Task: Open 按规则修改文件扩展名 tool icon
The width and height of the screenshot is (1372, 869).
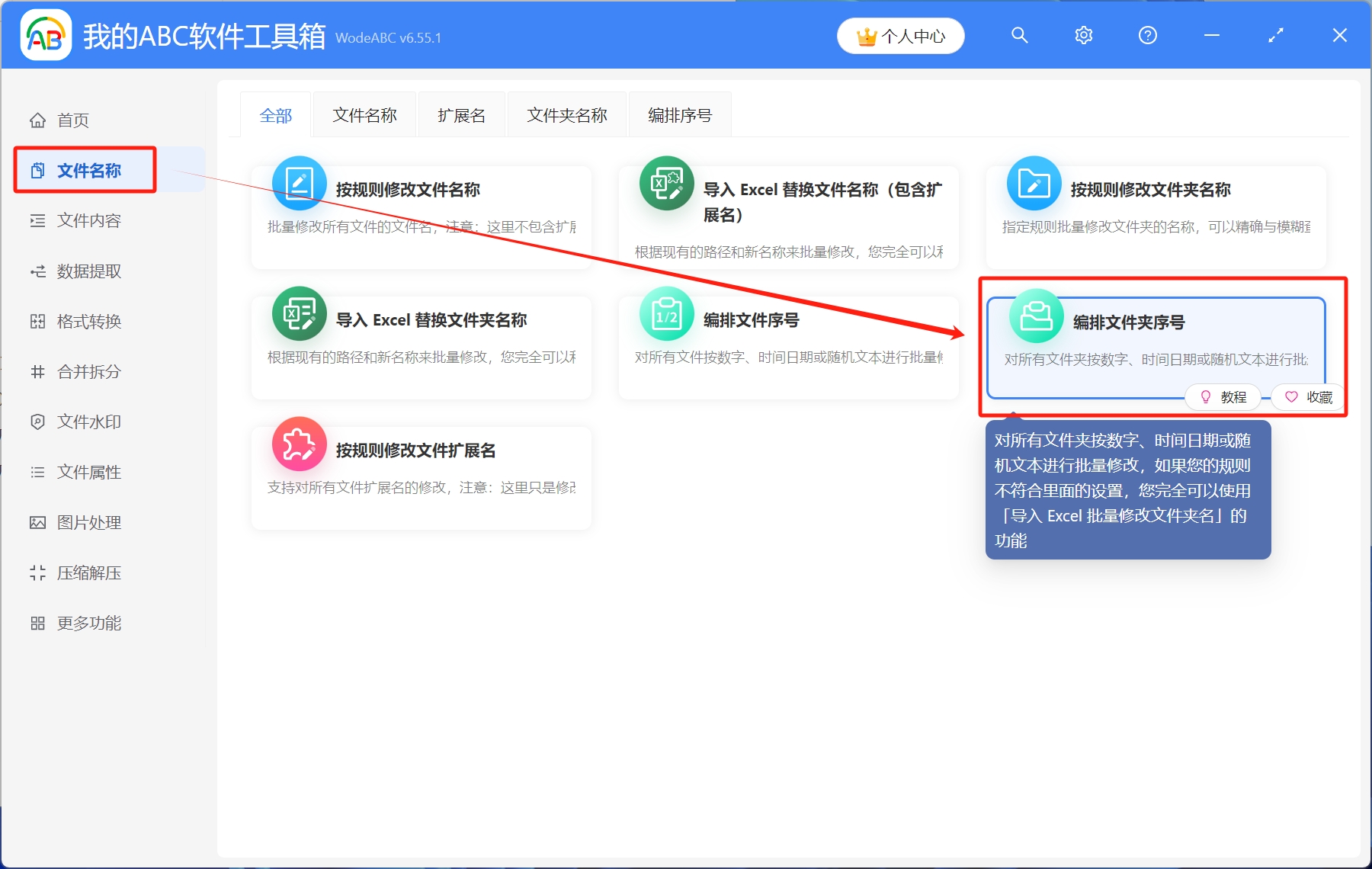Action: 300,443
